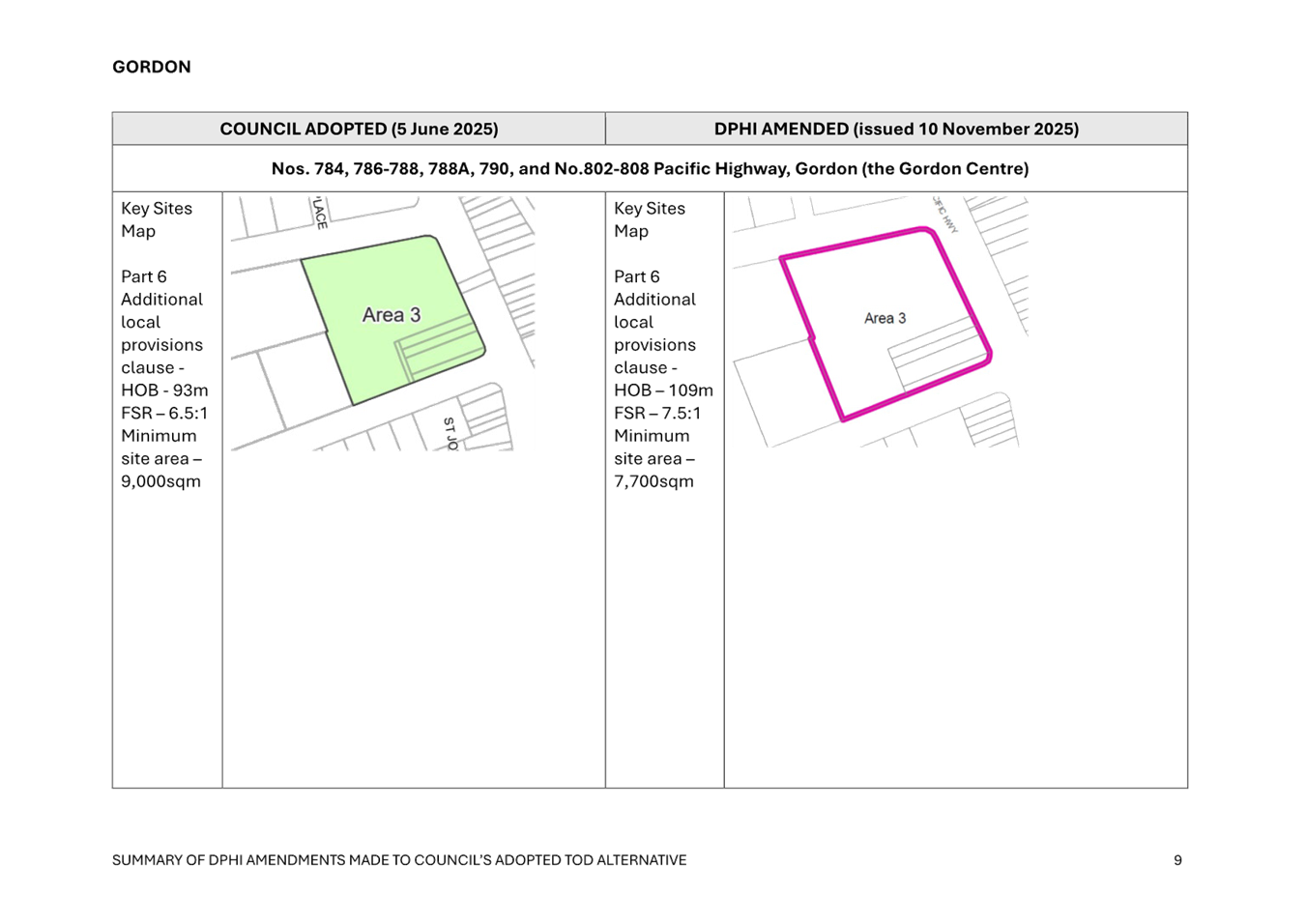This screenshot has width=1306, height=924.
Task: Click the green Area 3 map label
Action: pyautogui.click(x=391, y=315)
